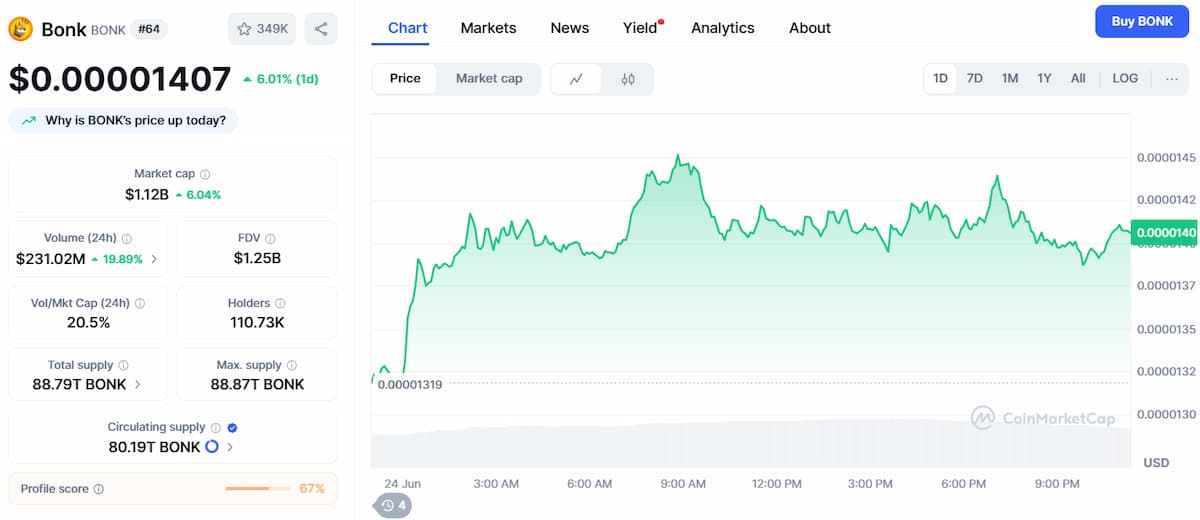Viewport: 1200px width, 520px height.
Task: Click the $1.12B market cap value
Action: (x=147, y=194)
